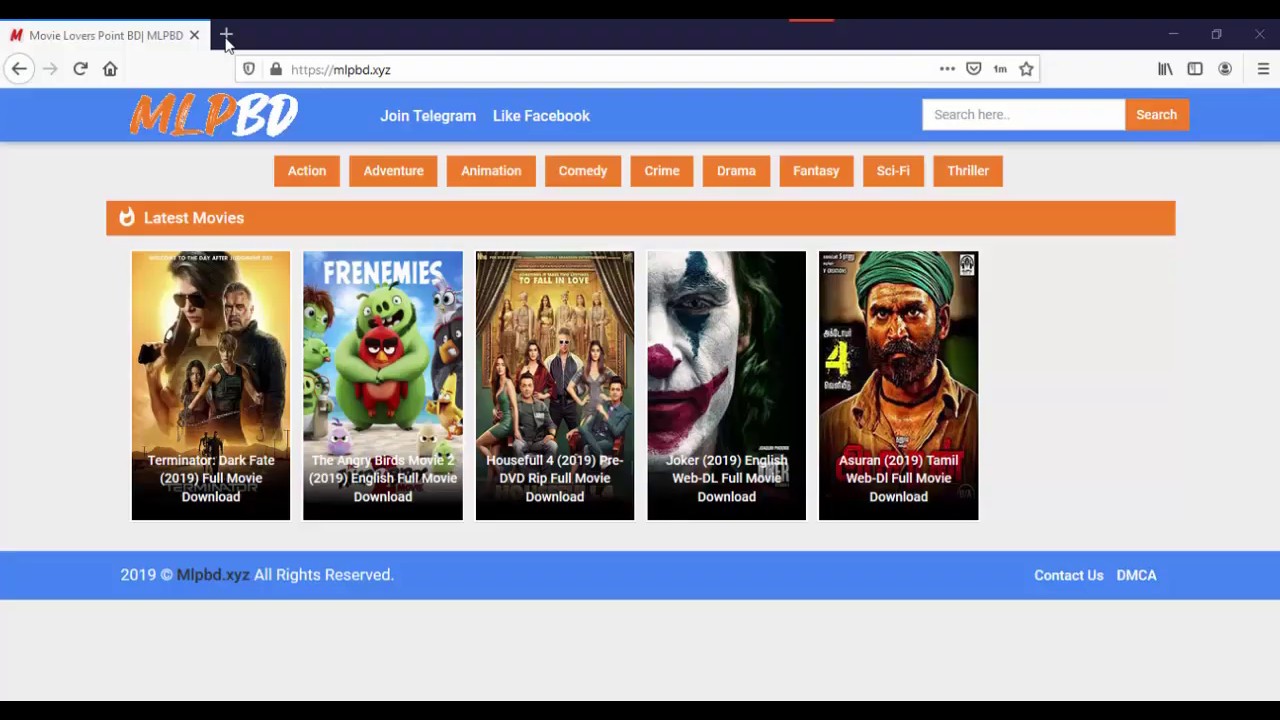The height and width of the screenshot is (720, 1280).
Task: Open the DMCA page
Action: click(1136, 575)
